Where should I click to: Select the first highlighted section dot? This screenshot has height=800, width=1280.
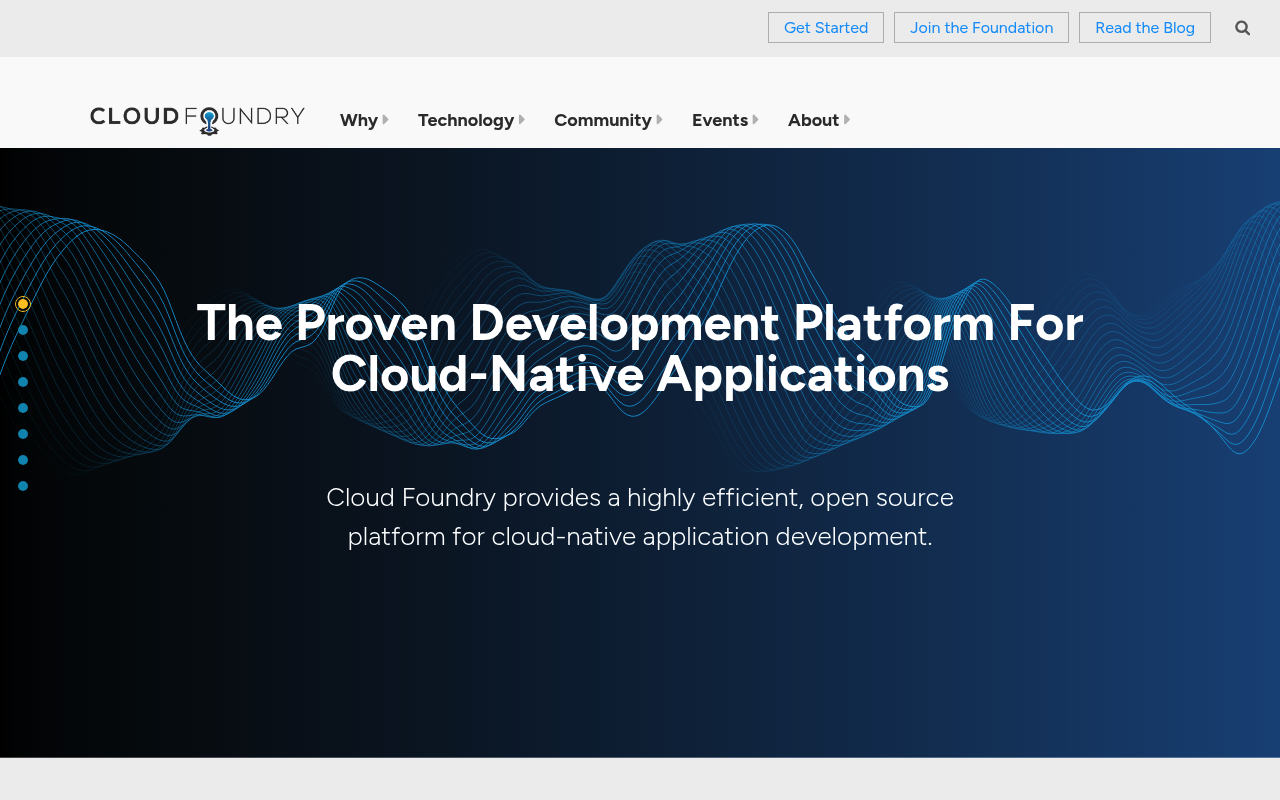tap(23, 304)
